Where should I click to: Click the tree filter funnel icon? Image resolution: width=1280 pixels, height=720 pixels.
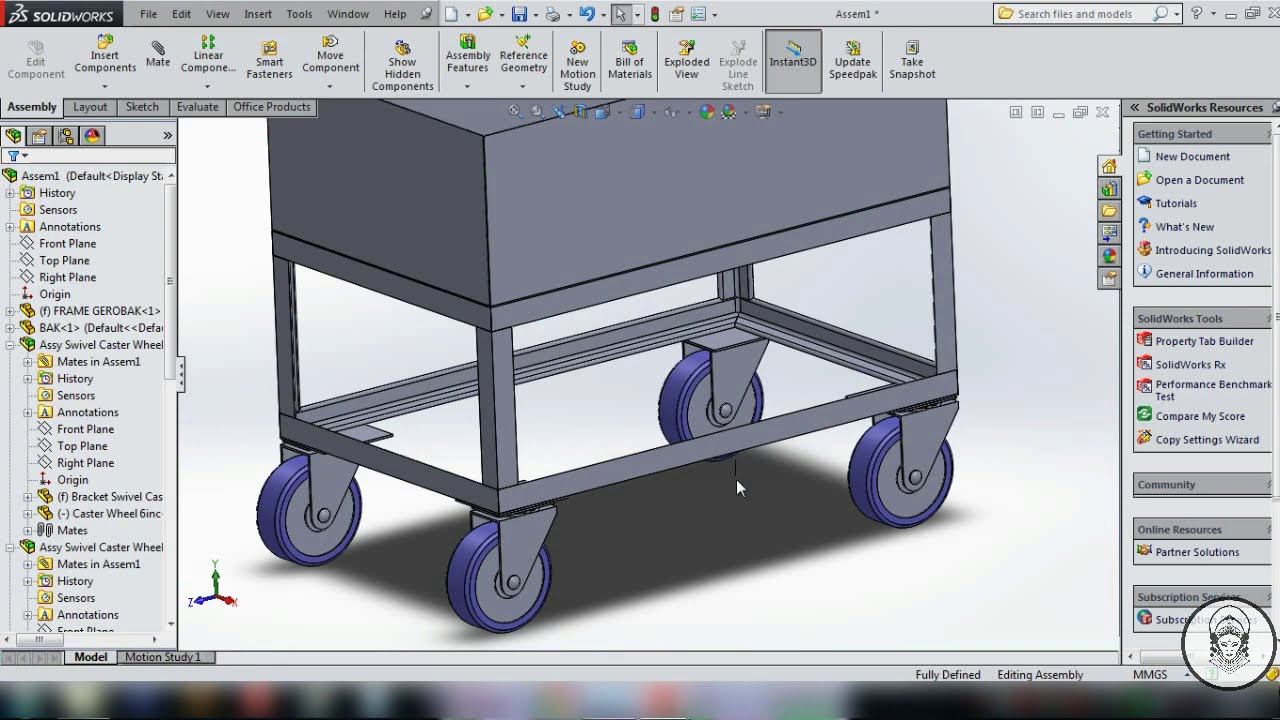tap(13, 156)
